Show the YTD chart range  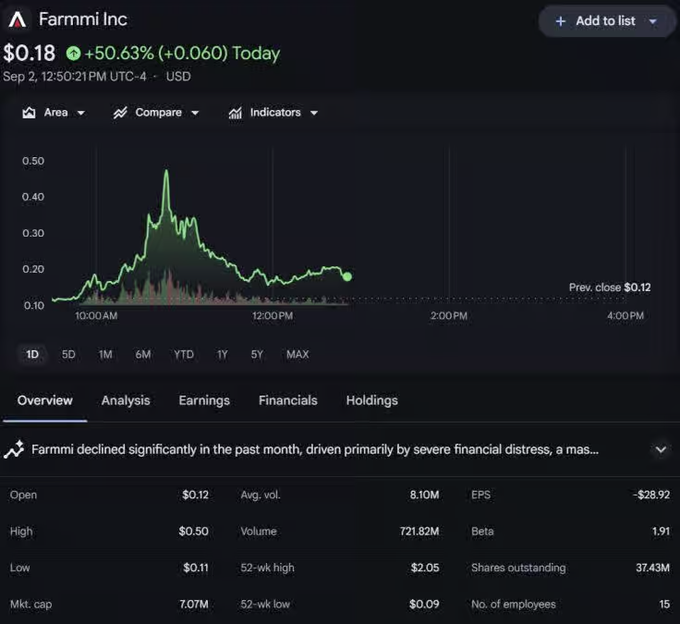pyautogui.click(x=184, y=355)
